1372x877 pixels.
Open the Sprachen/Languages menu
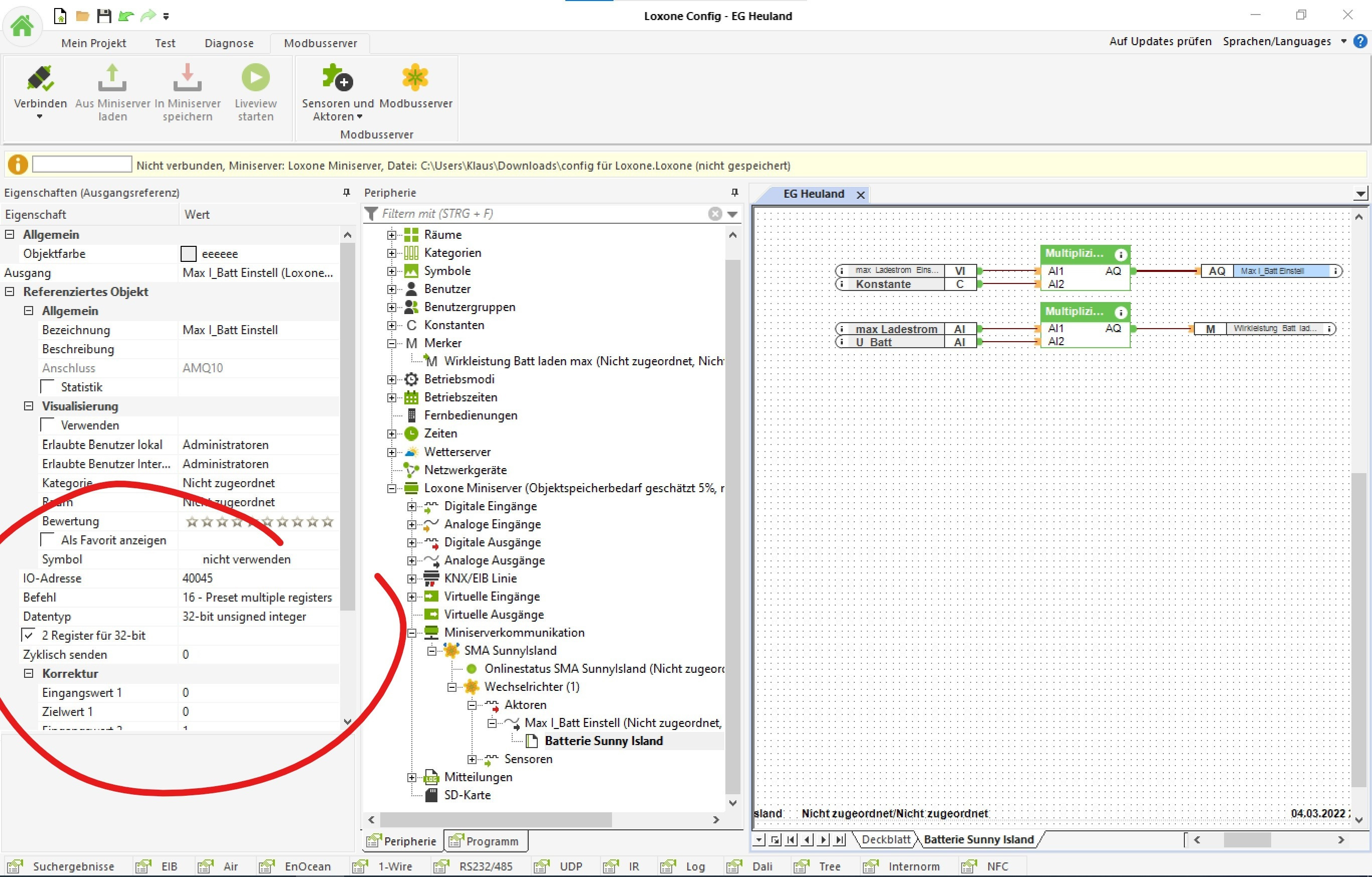point(1277,41)
